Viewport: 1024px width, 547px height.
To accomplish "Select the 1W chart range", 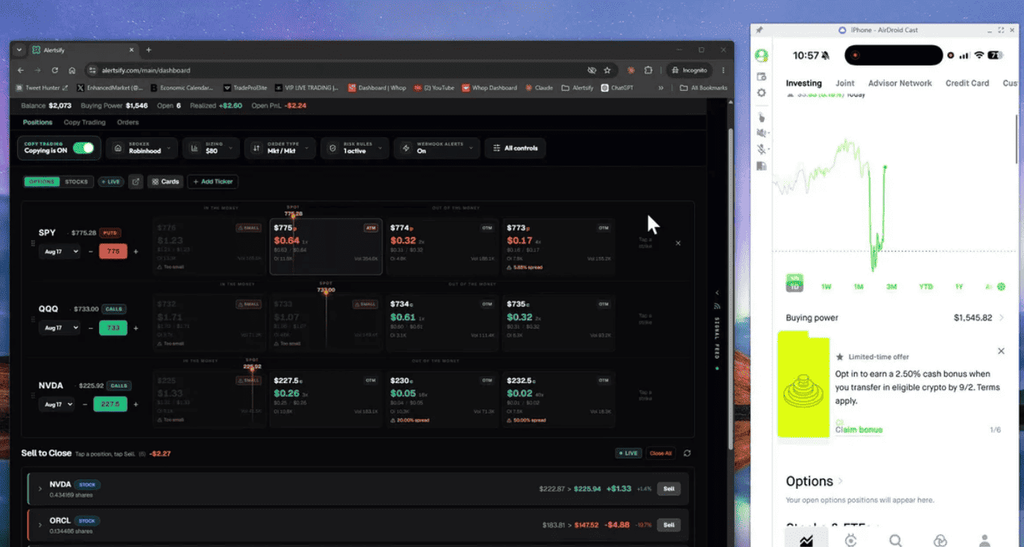I will pyautogui.click(x=825, y=287).
